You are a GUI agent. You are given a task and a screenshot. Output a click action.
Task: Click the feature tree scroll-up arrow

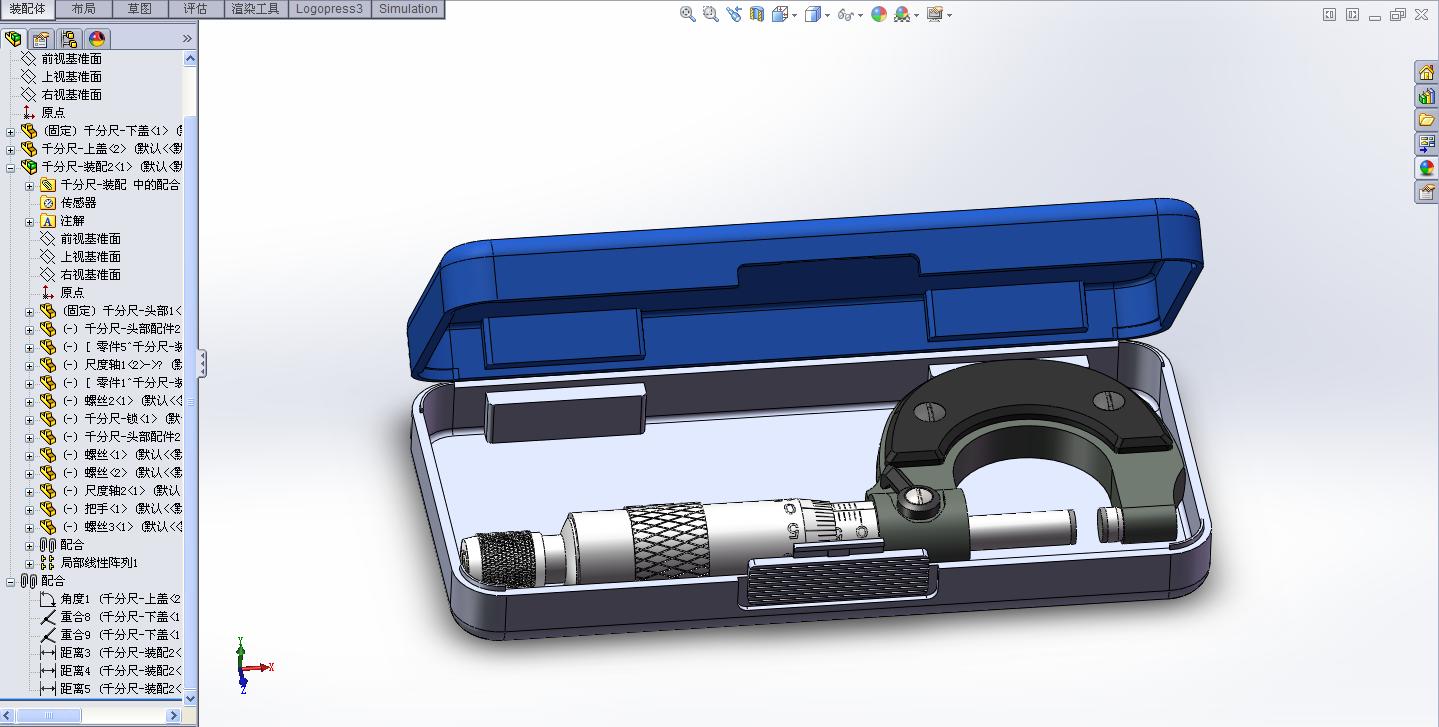pos(190,59)
